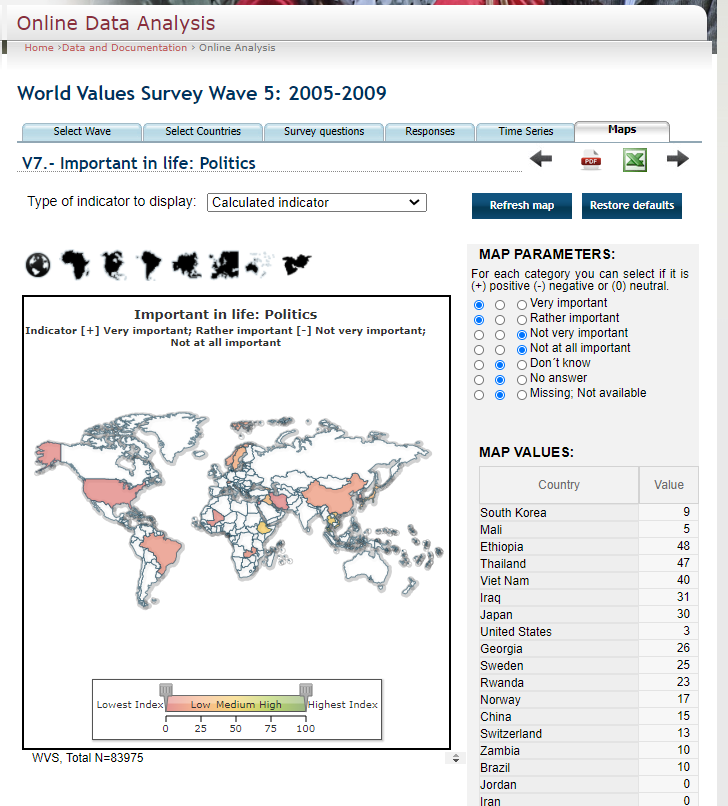Select the Mali row in map values
Viewport: 728px width, 806px height.
click(x=589, y=529)
